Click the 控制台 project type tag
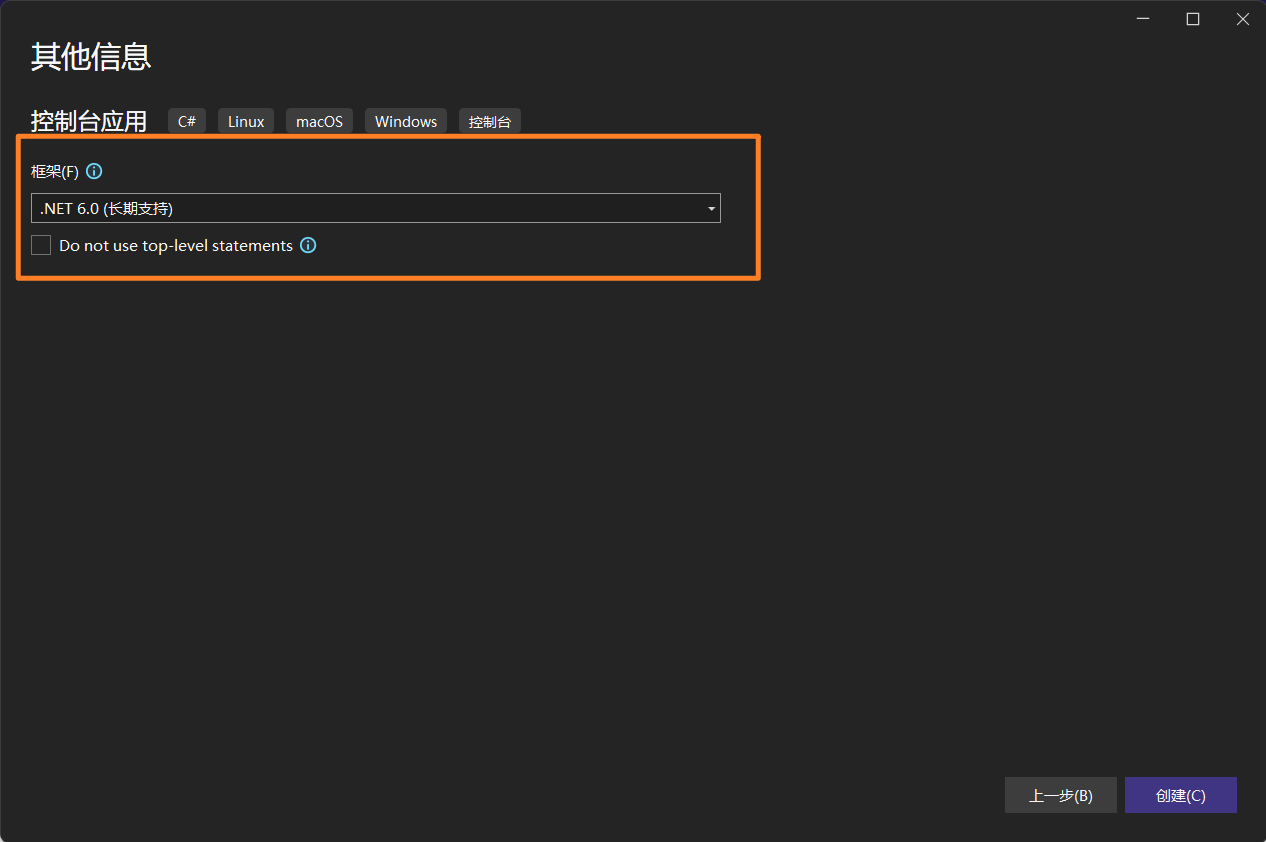The image size is (1266, 842). (490, 121)
